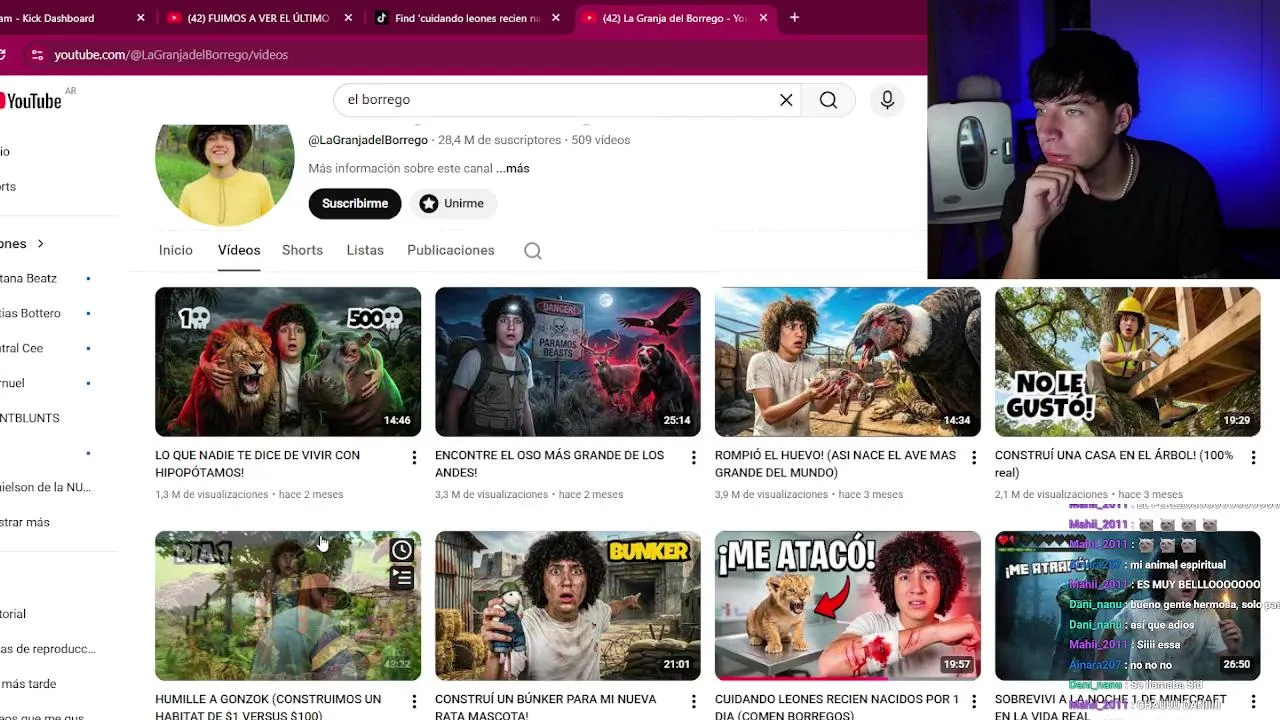Switch to TikTok 'Find cuidando leones' tab

pyautogui.click(x=466, y=18)
